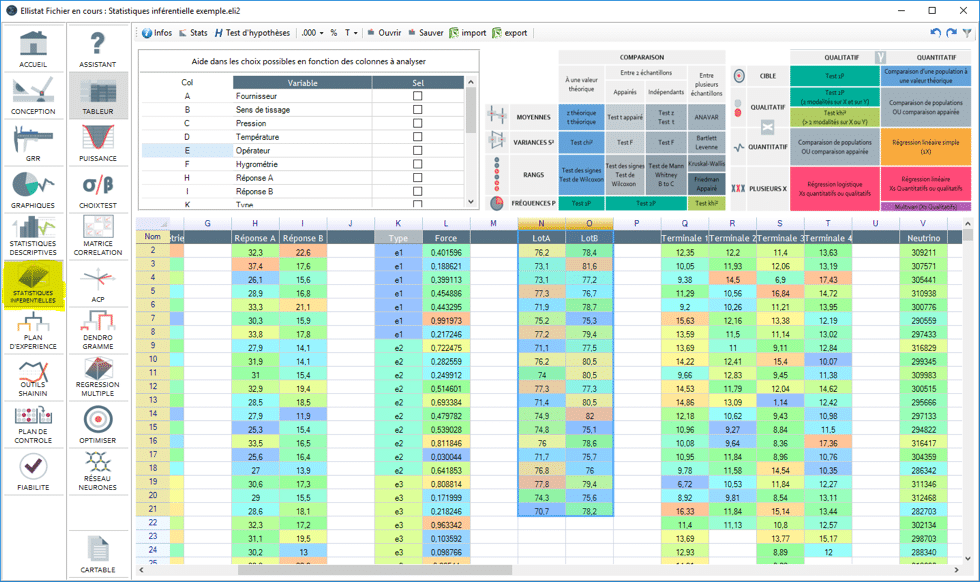Check the Hygrométrie selection box
Image resolution: width=980 pixels, height=582 pixels.
point(418,164)
